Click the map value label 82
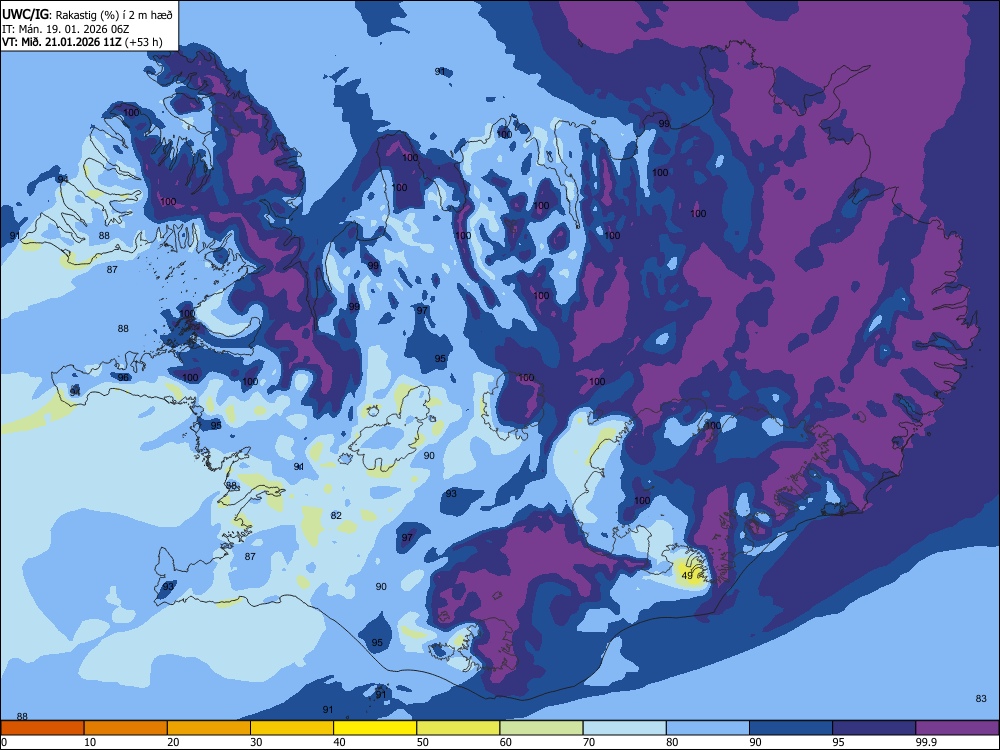The height and width of the screenshot is (750, 1000). (336, 515)
